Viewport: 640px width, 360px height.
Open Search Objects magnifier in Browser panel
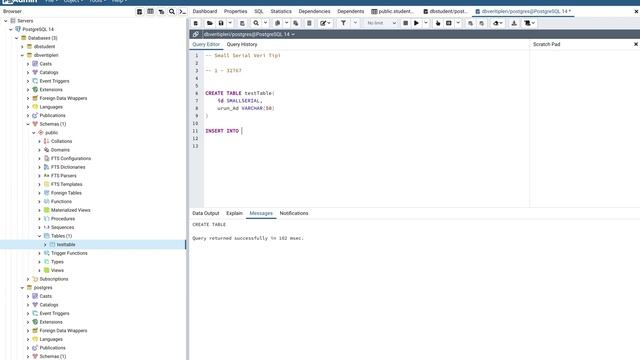point(172,12)
